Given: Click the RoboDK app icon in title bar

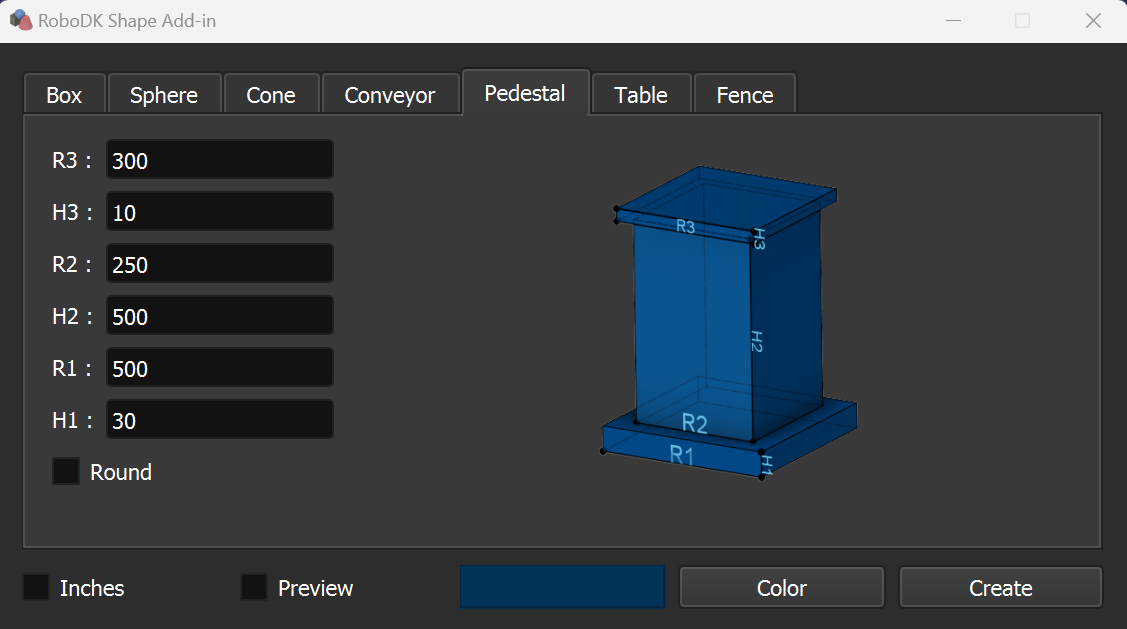Looking at the screenshot, I should click(20, 20).
